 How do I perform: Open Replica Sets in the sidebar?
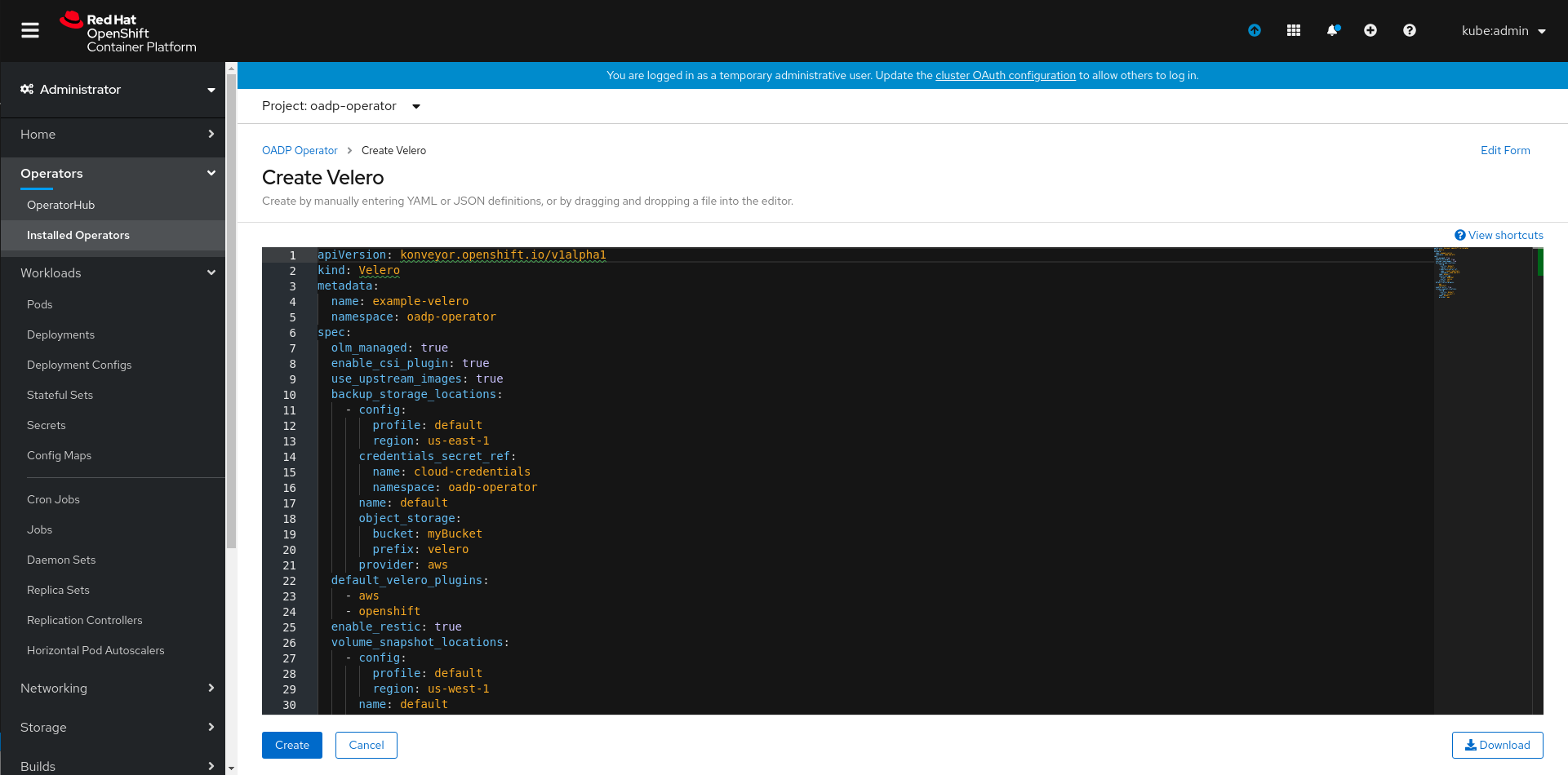click(x=58, y=591)
